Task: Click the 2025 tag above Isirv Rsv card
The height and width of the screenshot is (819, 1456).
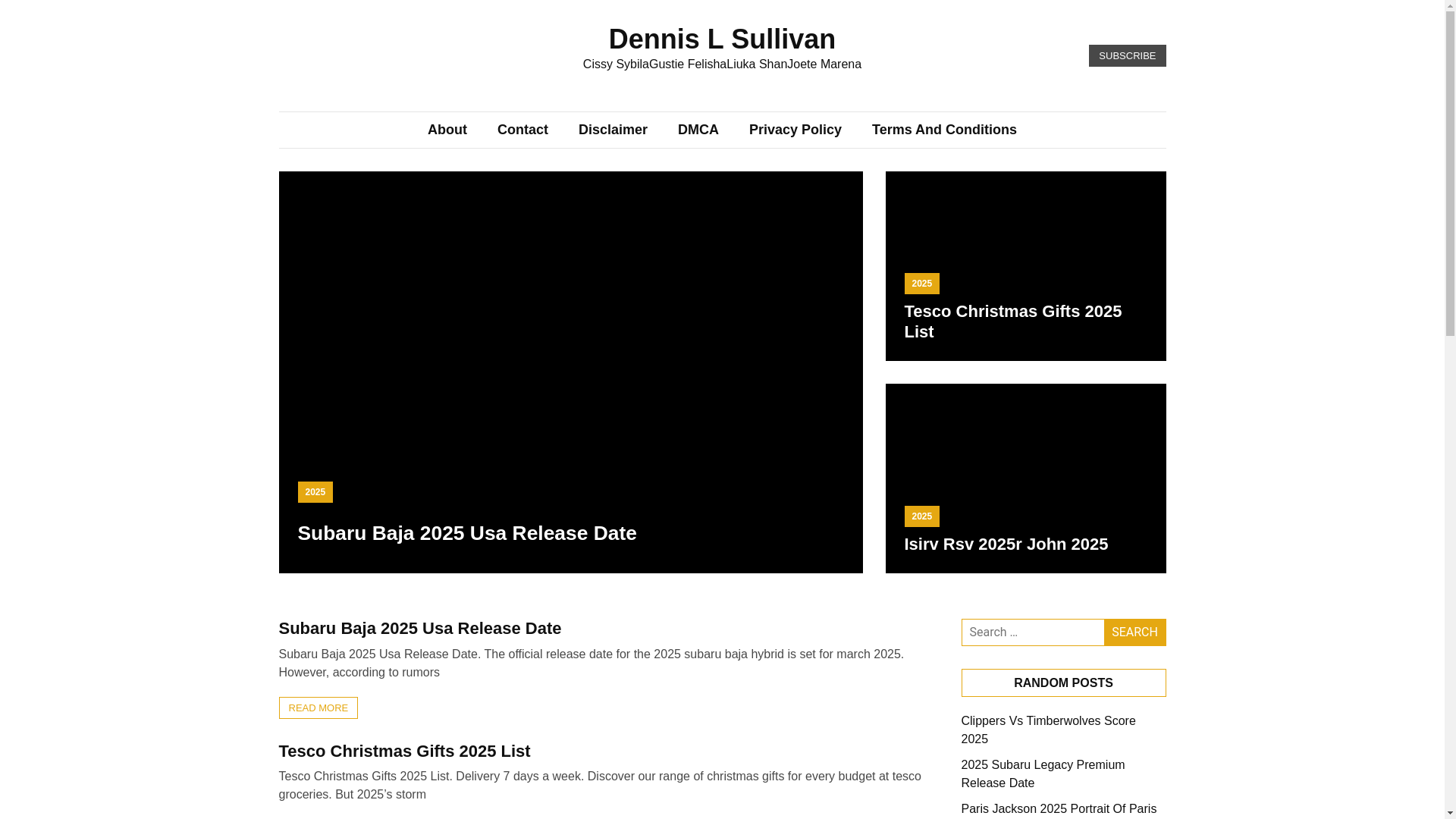Action: pos(921,516)
